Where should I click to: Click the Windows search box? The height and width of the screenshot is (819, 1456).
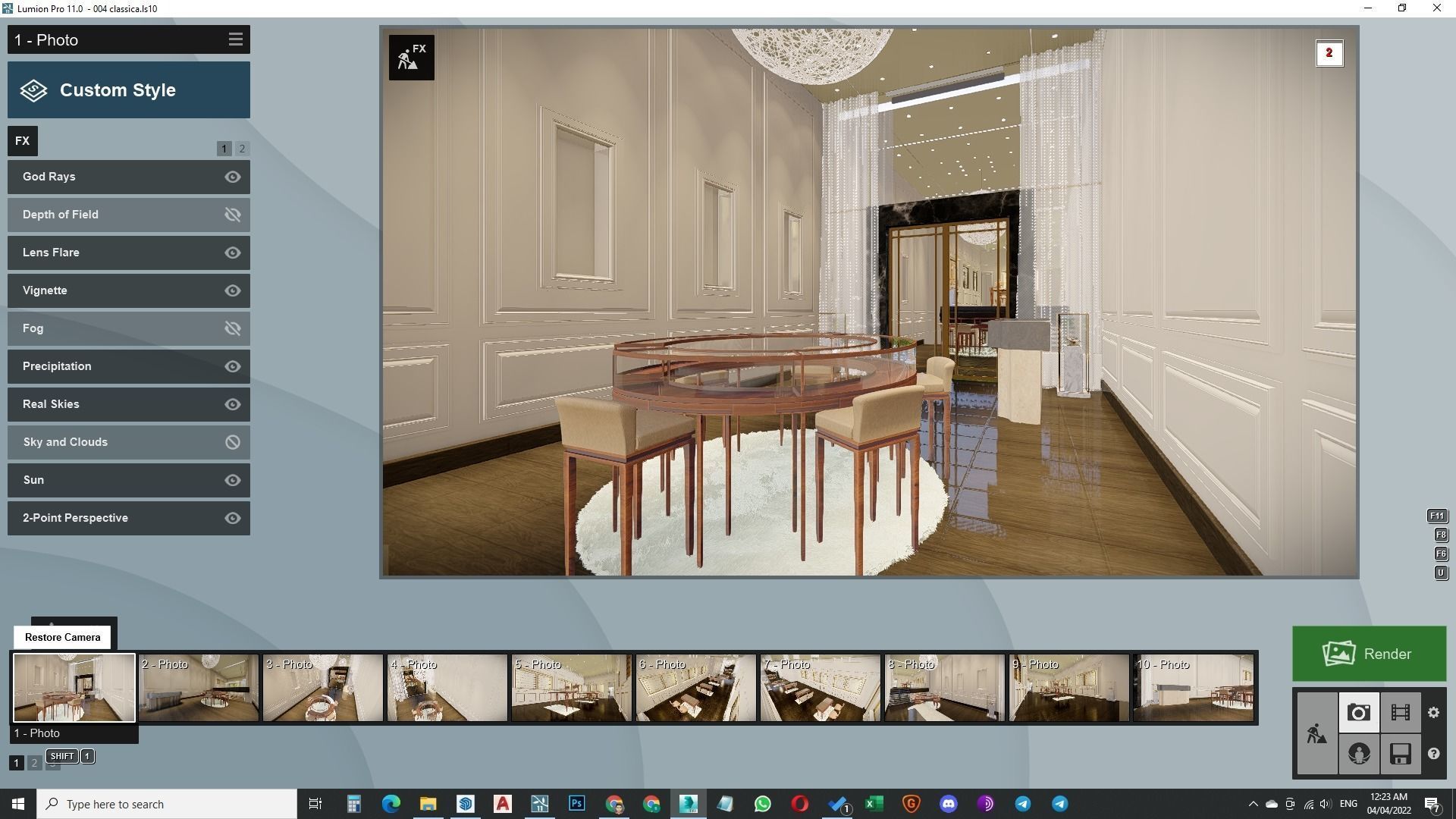[167, 804]
